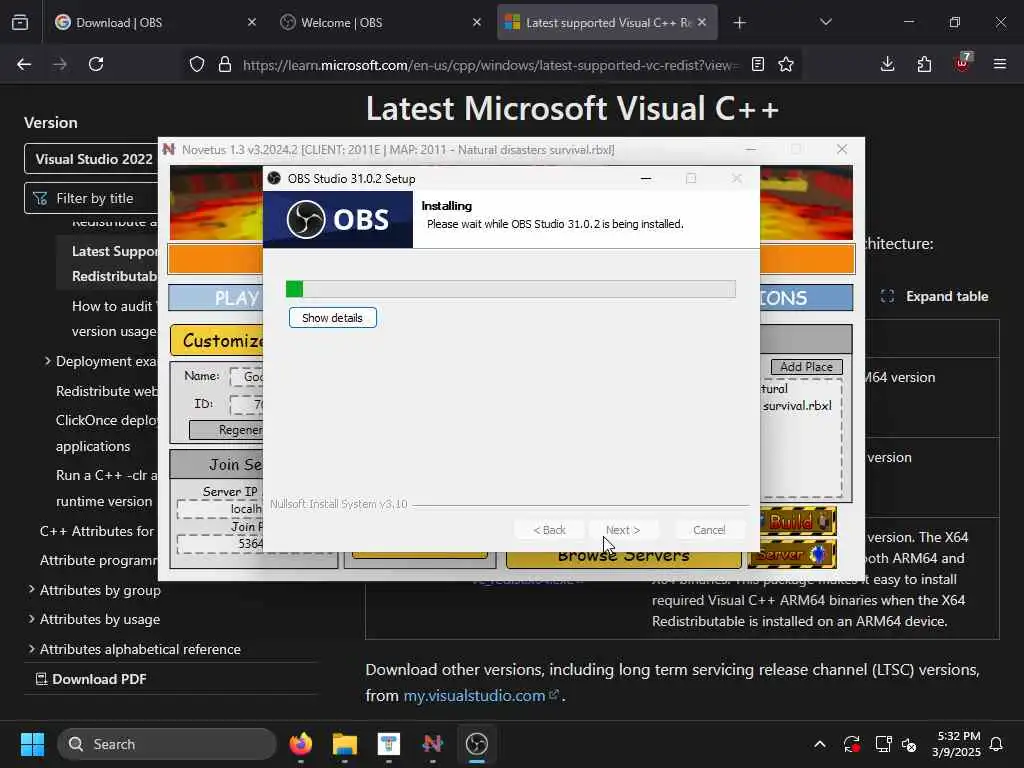Click the Server button in Novetus
The height and width of the screenshot is (768, 1024).
792,554
